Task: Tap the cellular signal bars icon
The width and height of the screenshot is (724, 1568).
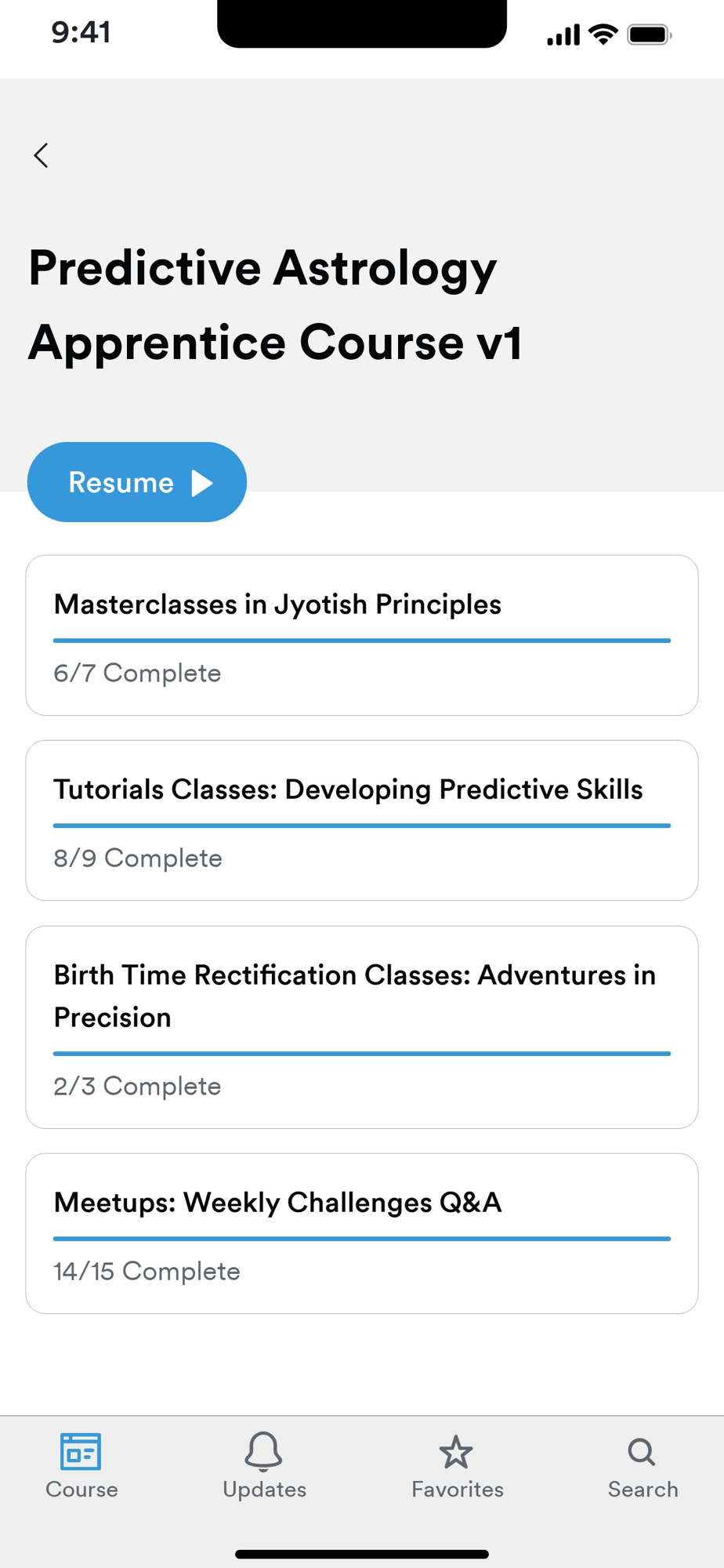Action: click(563, 35)
